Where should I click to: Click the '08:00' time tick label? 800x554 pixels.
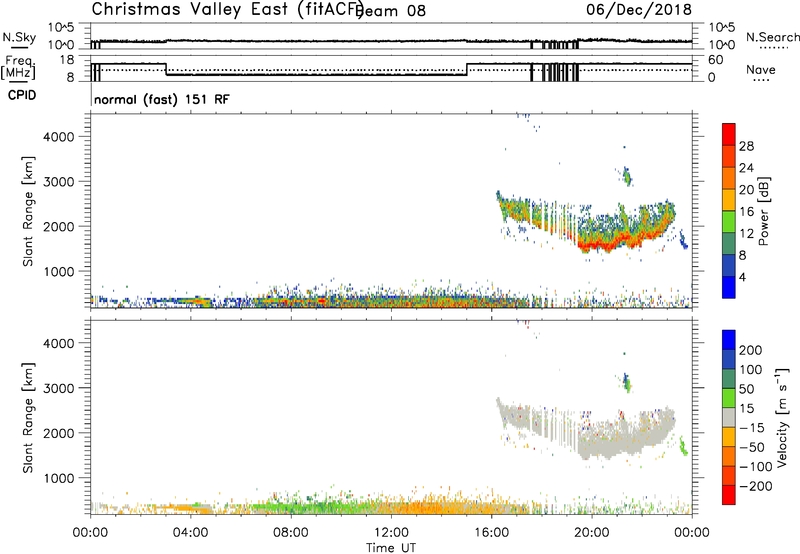point(291,533)
